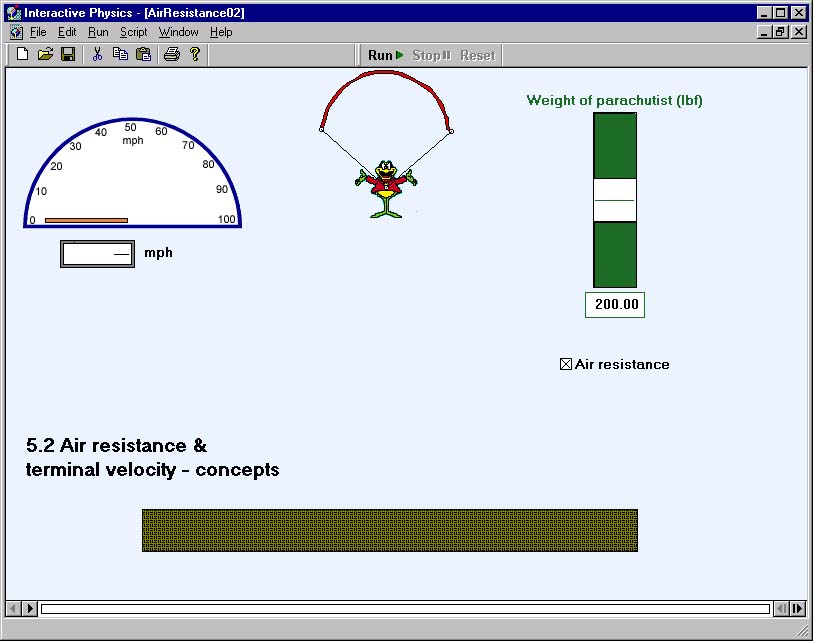Click the Cut scissors icon

pyautogui.click(x=97, y=54)
